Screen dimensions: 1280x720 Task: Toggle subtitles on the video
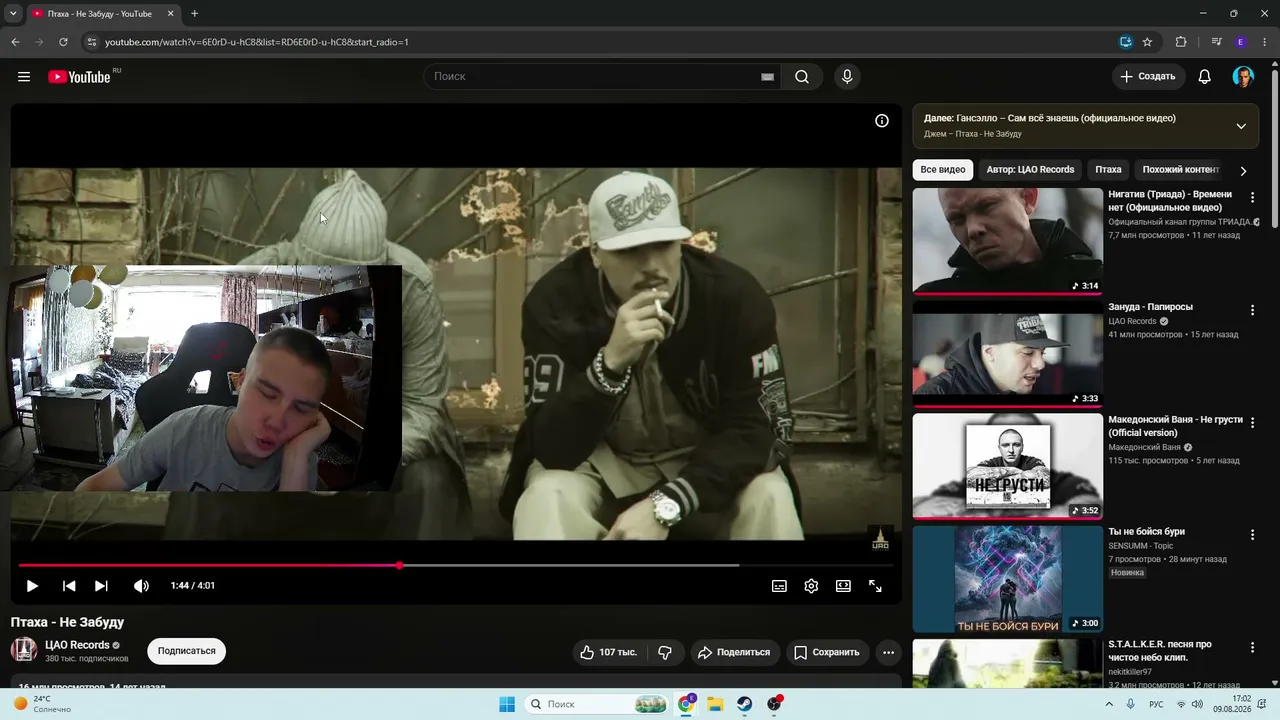click(x=779, y=586)
